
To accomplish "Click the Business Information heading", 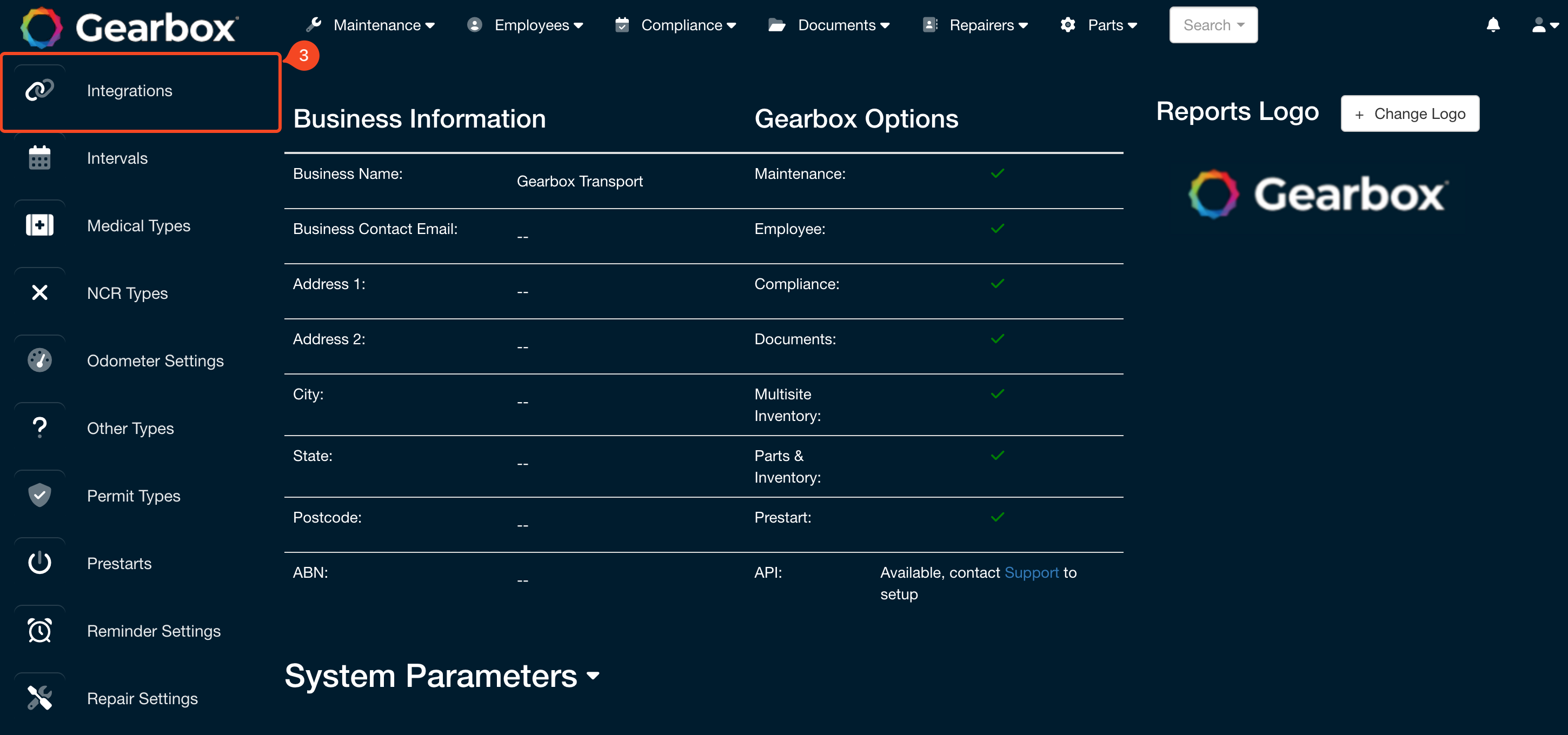I will click(420, 118).
